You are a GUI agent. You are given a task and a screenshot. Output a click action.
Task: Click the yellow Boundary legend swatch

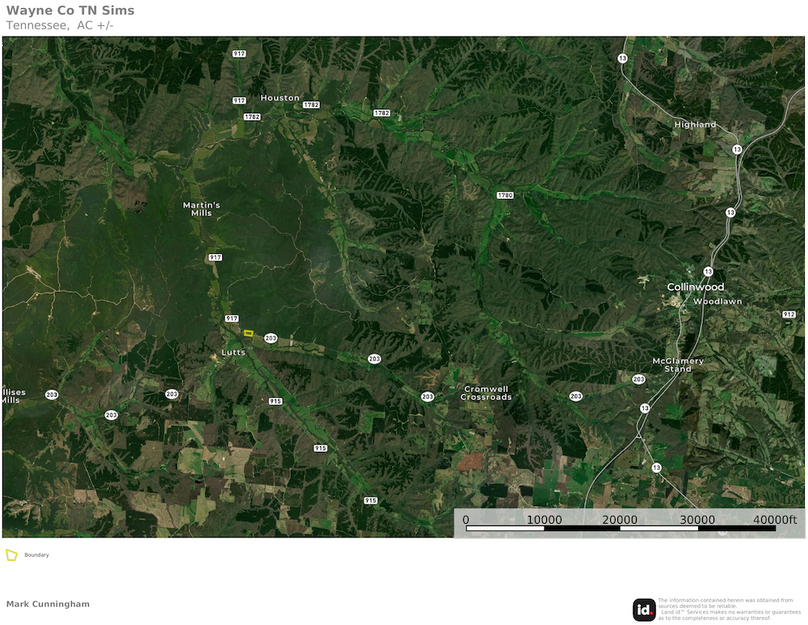coord(11,555)
